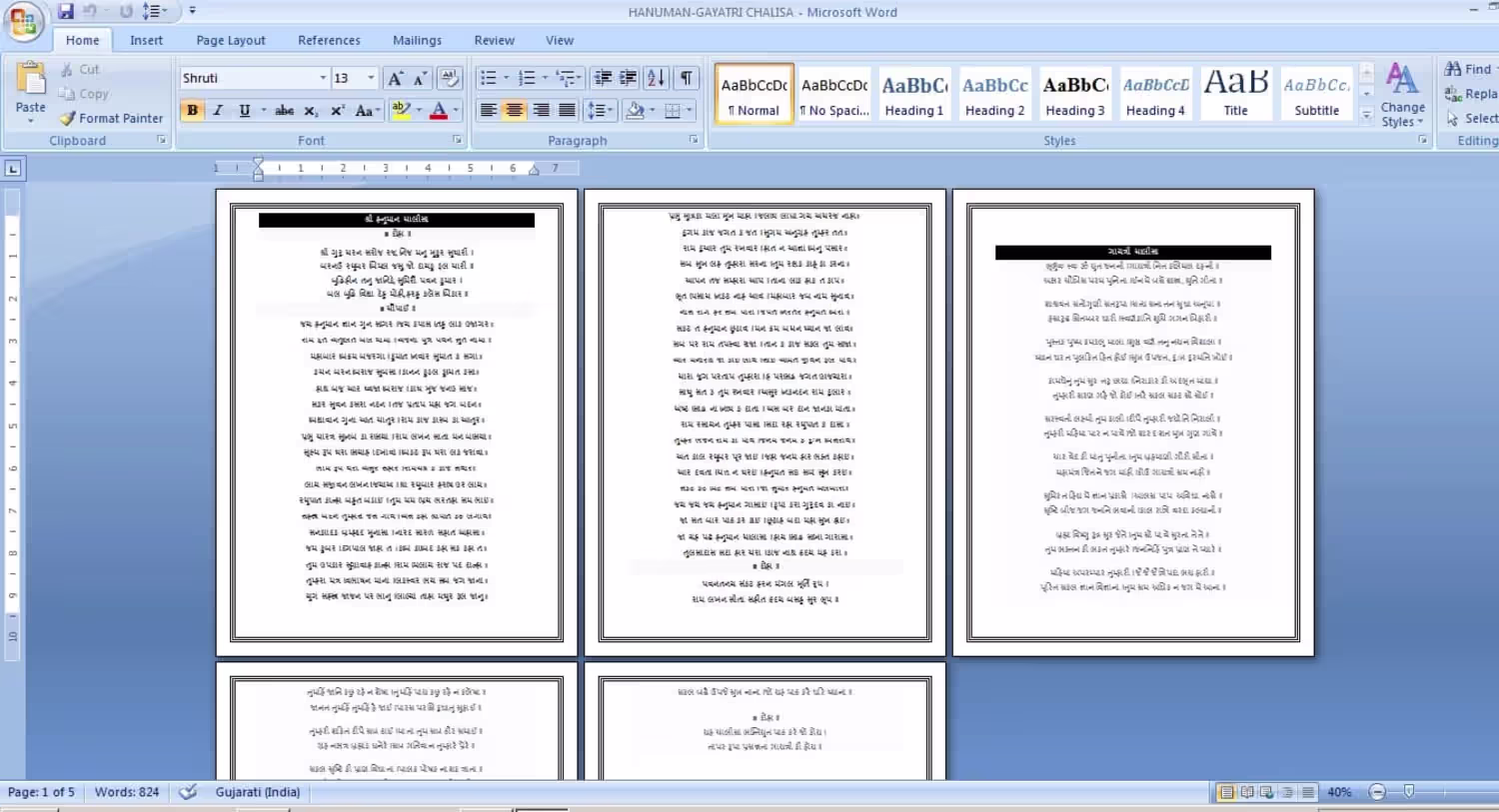Image resolution: width=1499 pixels, height=812 pixels.
Task: Click the Find button
Action: click(x=1468, y=69)
